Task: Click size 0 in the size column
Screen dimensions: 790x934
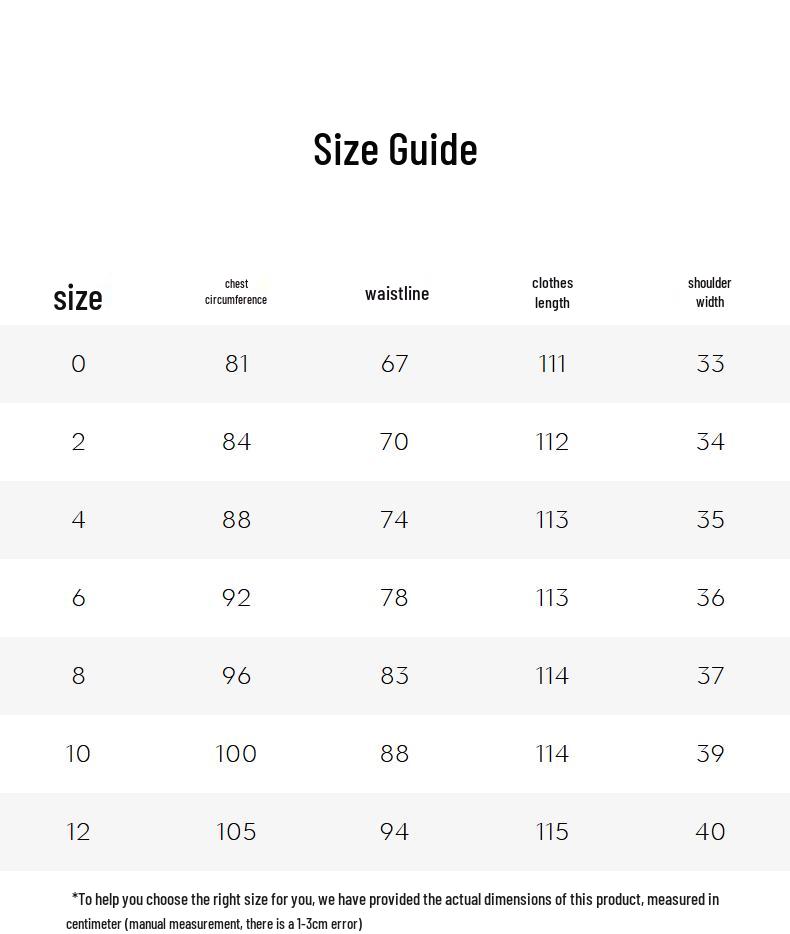Action: (x=79, y=364)
